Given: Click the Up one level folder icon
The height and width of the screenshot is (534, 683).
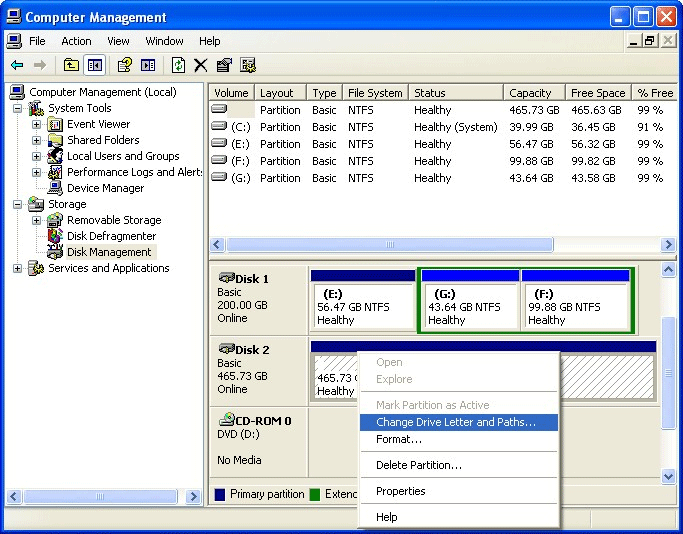Looking at the screenshot, I should pyautogui.click(x=71, y=65).
